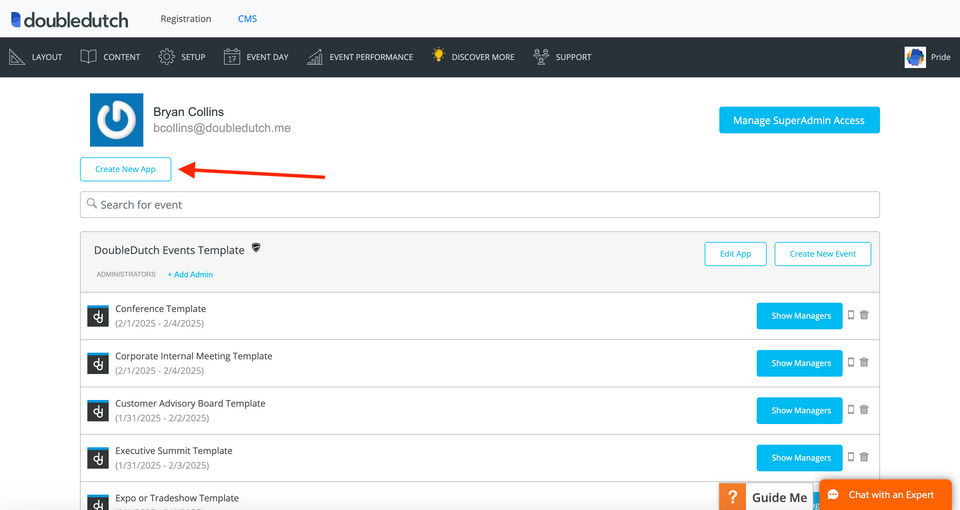Click phone icon for Executive Summit Template

(850, 456)
